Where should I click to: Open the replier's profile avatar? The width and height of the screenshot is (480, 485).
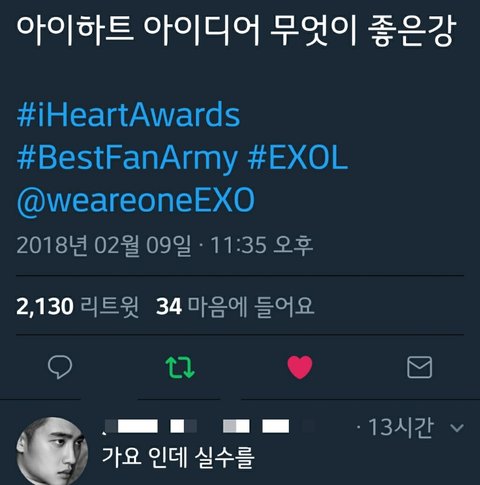[52, 451]
